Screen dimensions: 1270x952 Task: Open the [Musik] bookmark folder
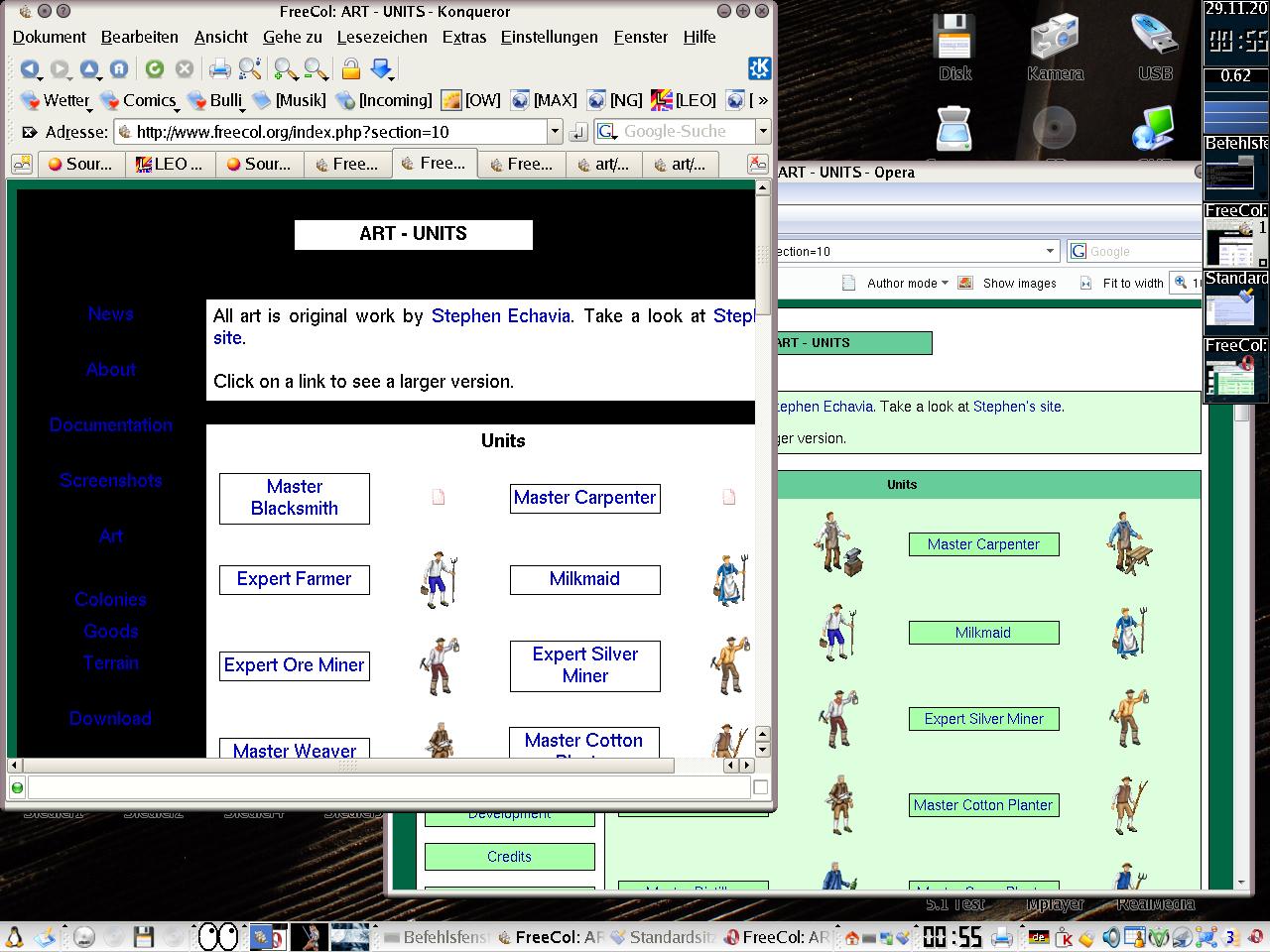coord(289,100)
